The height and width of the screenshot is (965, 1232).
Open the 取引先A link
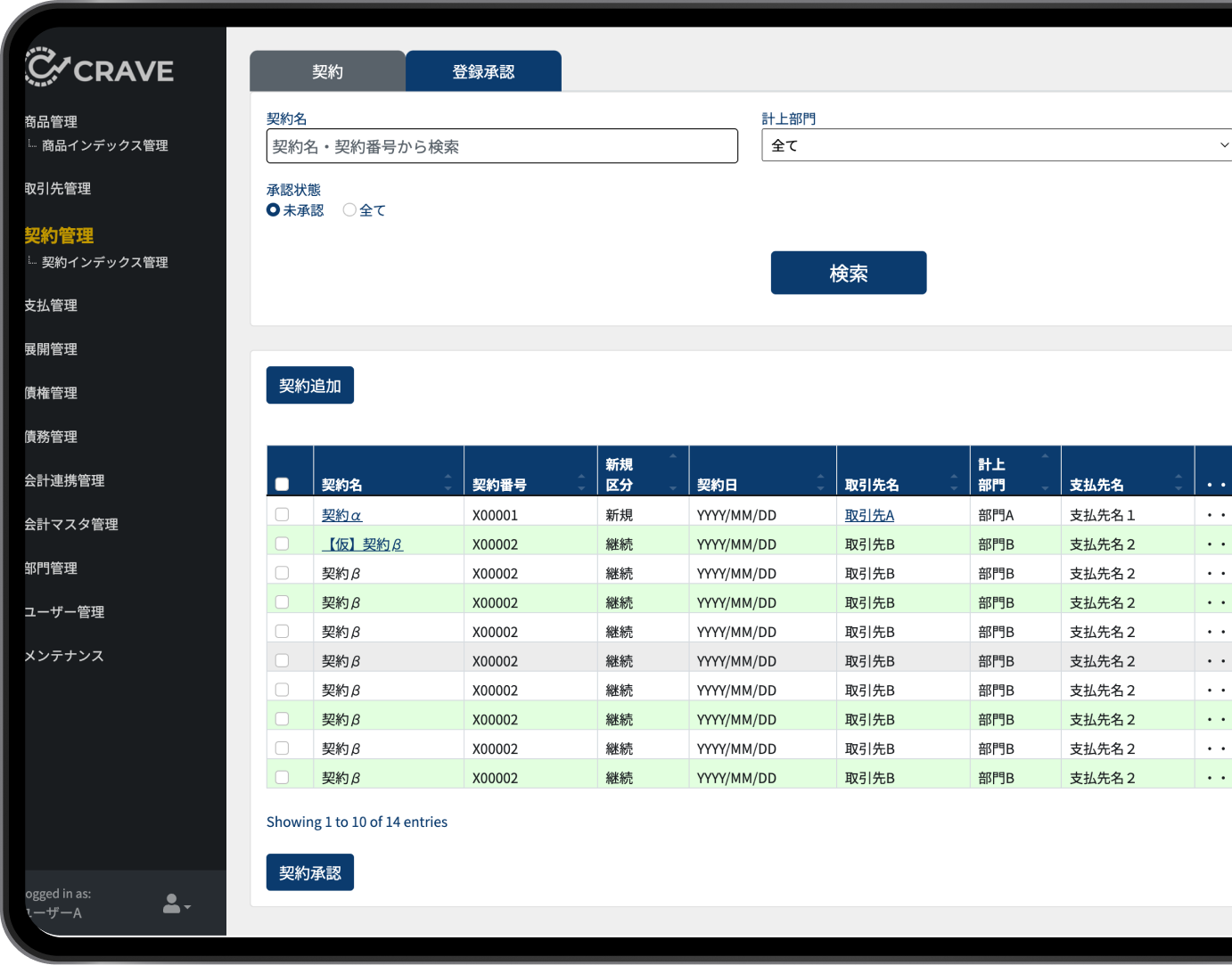coord(869,515)
